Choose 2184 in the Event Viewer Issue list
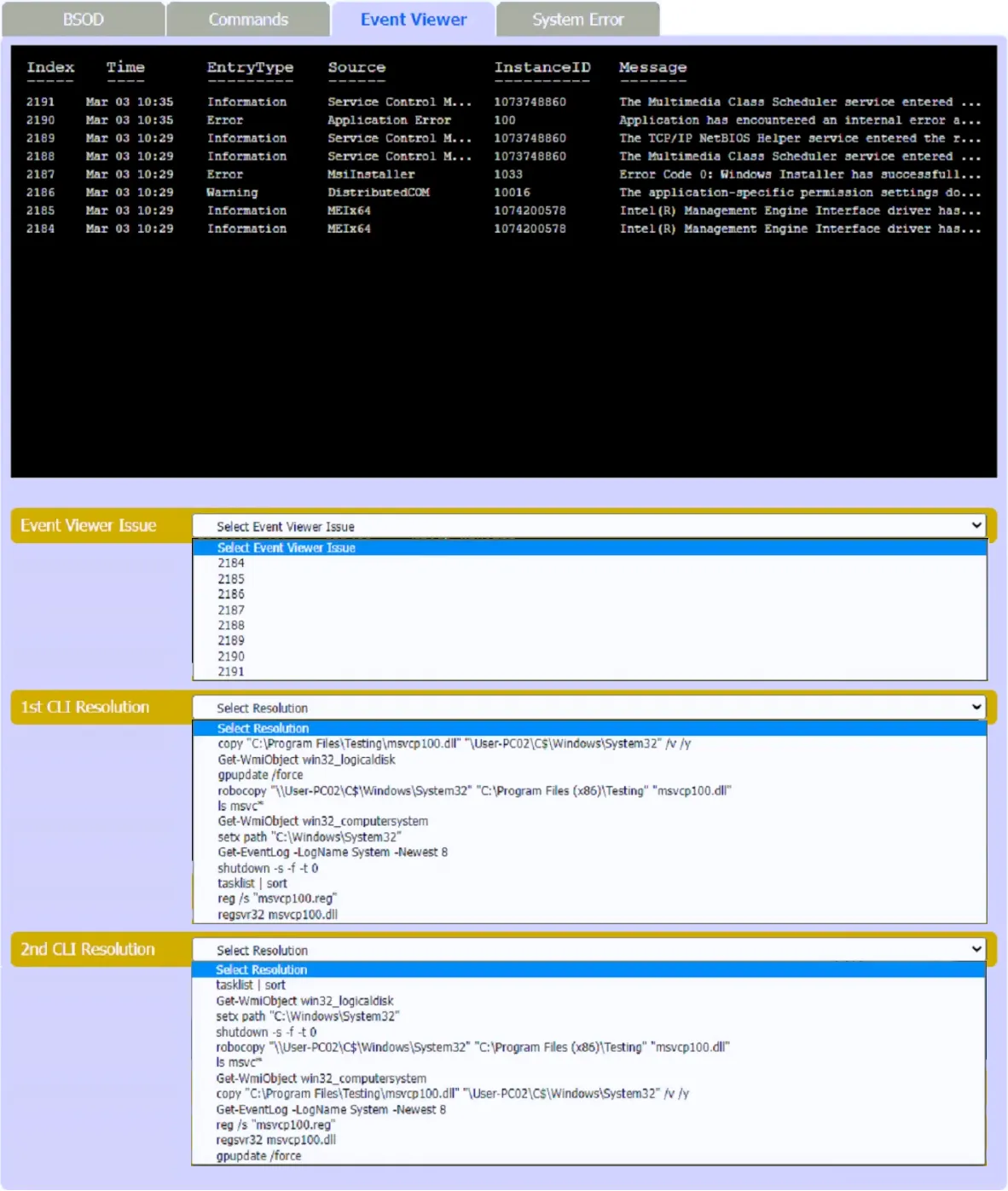This screenshot has height=1191, width=1008. coord(589,564)
